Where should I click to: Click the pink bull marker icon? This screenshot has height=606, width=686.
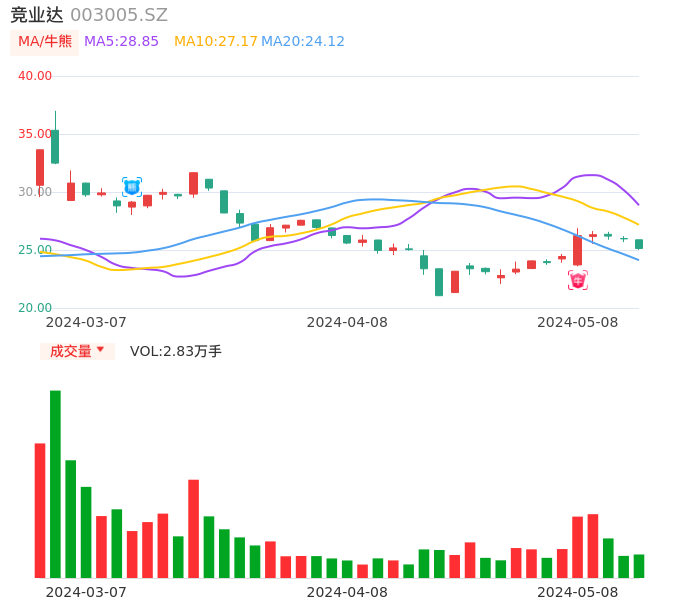(x=578, y=280)
